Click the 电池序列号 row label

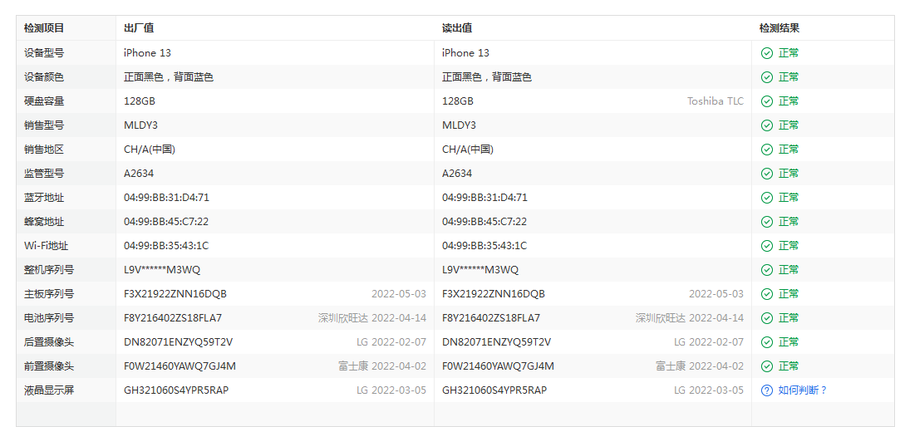point(49,318)
